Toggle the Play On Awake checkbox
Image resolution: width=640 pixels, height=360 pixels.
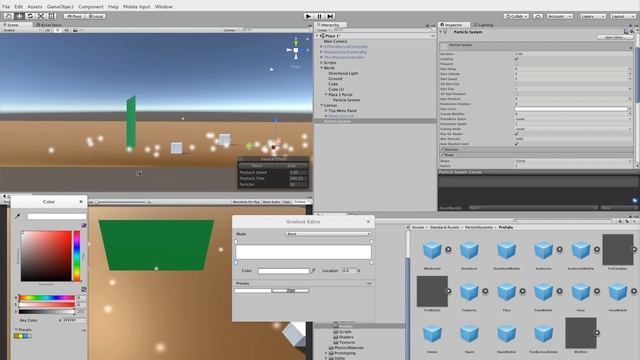(x=516, y=133)
